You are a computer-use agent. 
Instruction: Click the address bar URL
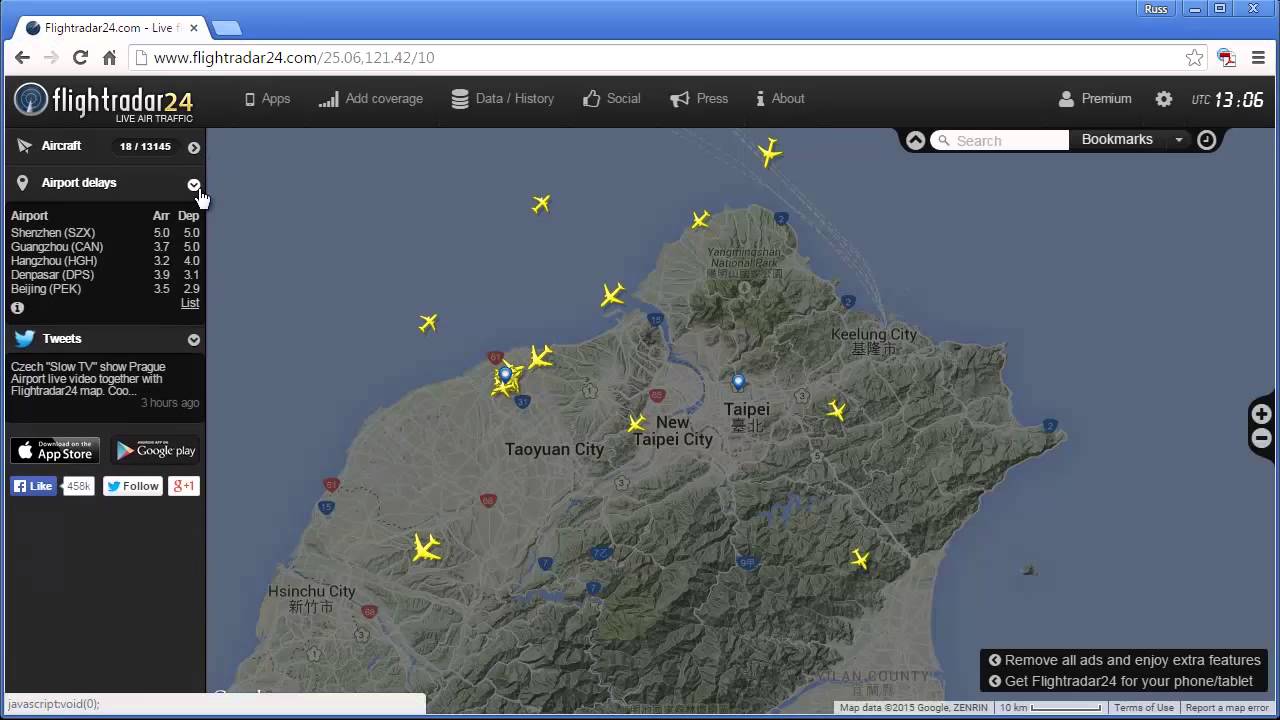pos(294,58)
